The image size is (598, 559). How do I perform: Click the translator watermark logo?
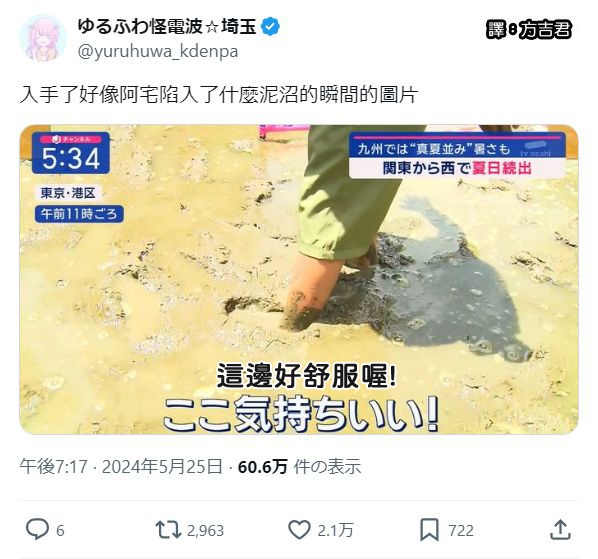click(529, 29)
